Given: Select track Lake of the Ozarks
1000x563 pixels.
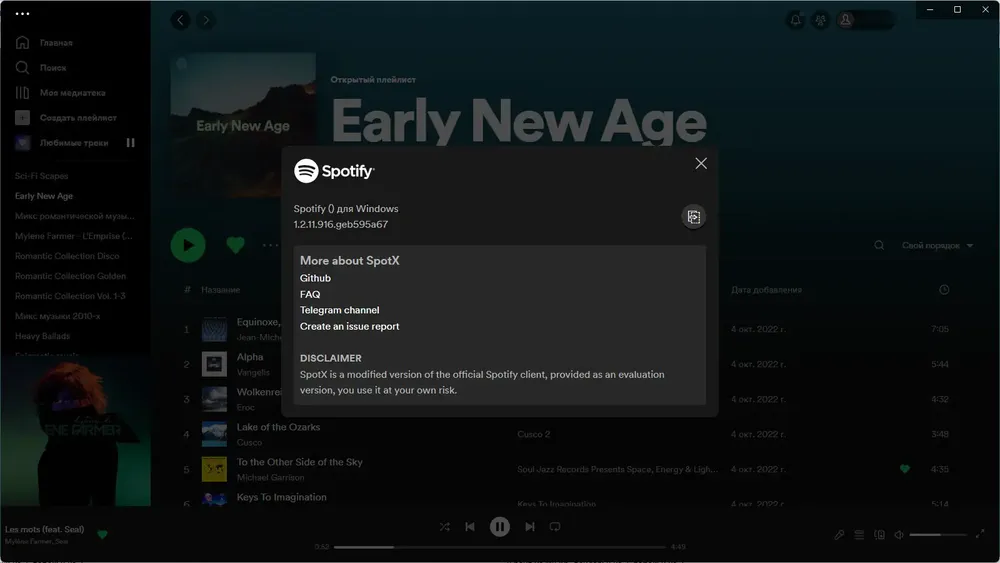Looking at the screenshot, I should tap(278, 427).
